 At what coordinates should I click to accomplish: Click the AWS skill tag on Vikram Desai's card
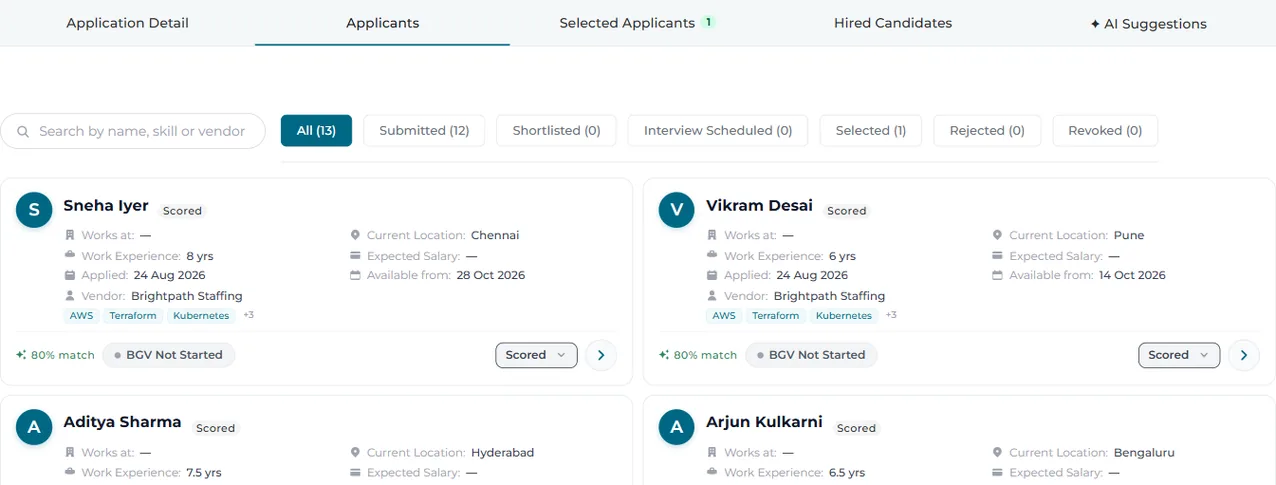(x=723, y=316)
